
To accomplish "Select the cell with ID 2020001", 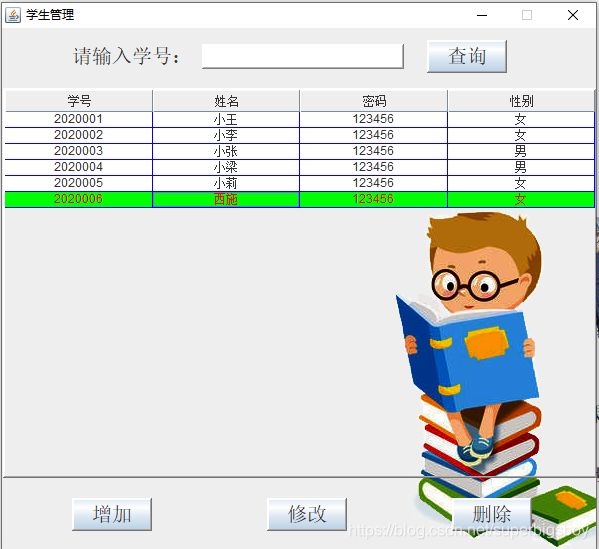I will point(79,119).
